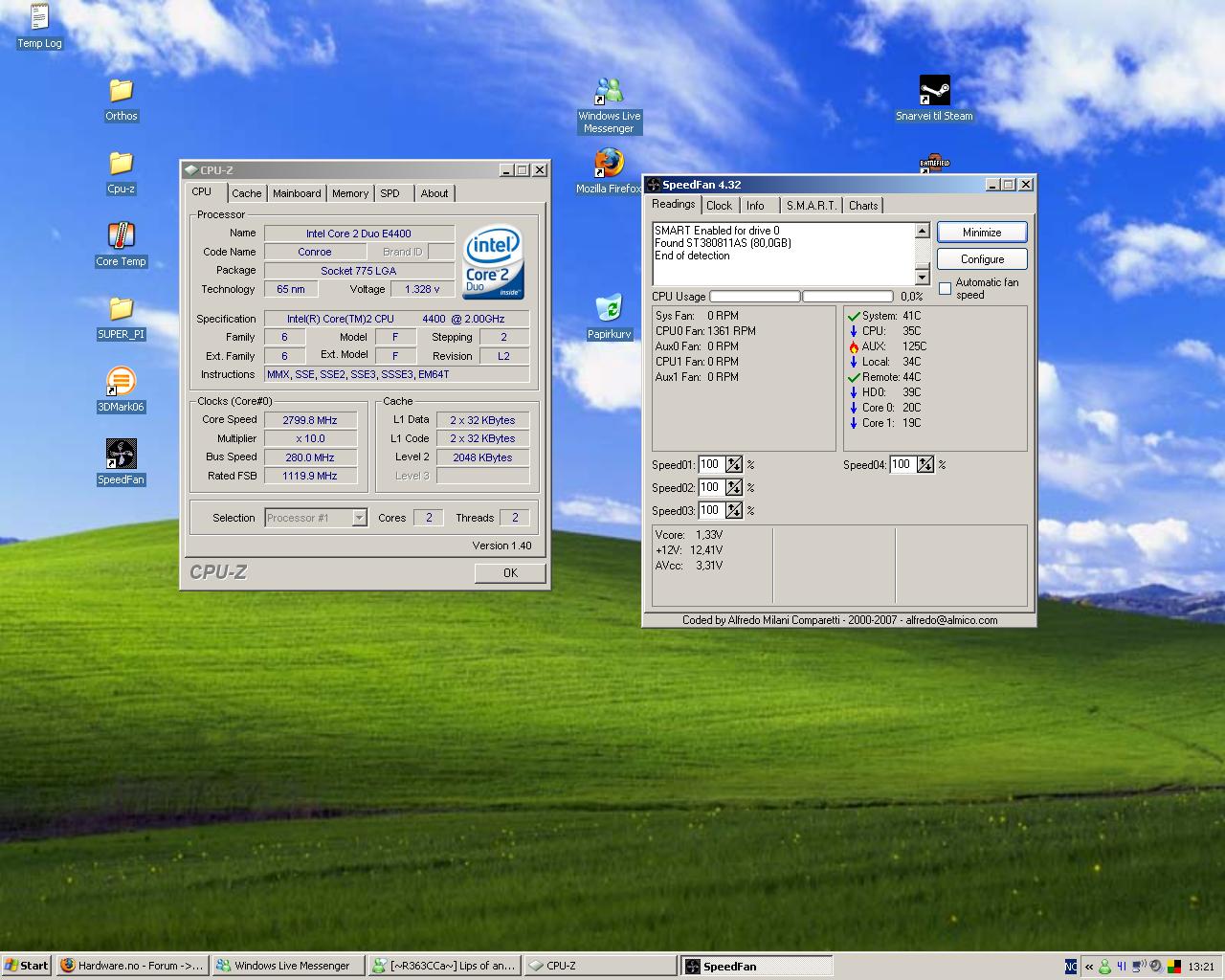Click the tray clock showing 13:21
1225x980 pixels.
[x=1201, y=967]
